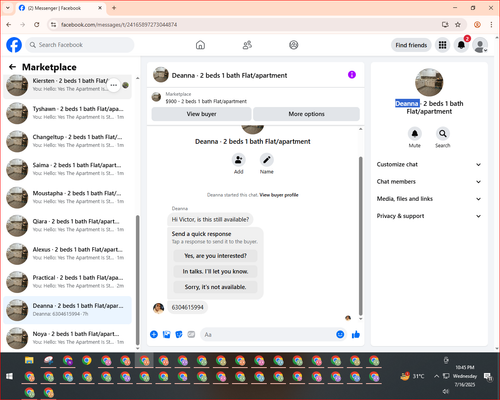Image resolution: width=500 pixels, height=400 pixels.
Task: Reload the page in Chrome
Action: (x=37, y=25)
